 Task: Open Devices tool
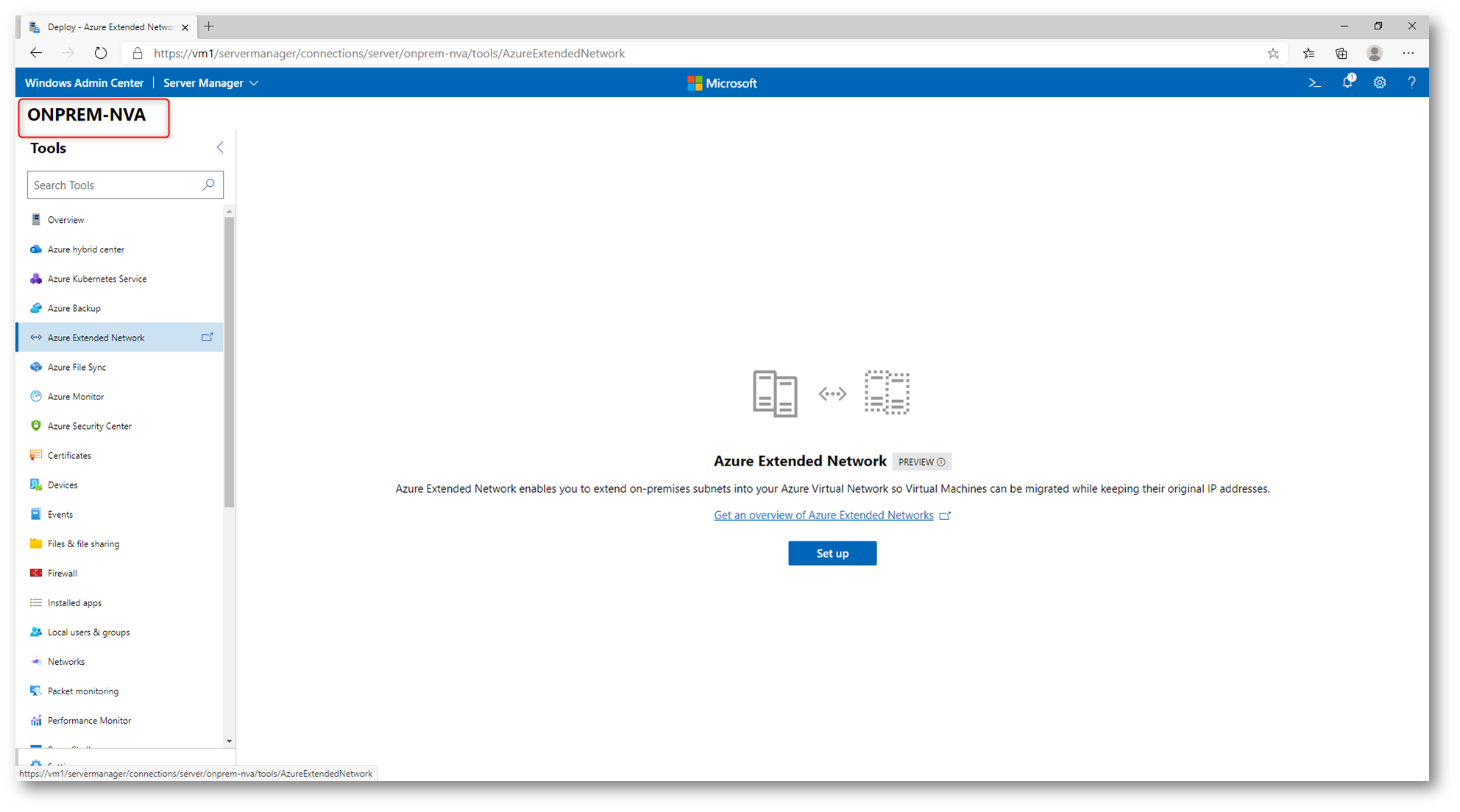coord(119,485)
